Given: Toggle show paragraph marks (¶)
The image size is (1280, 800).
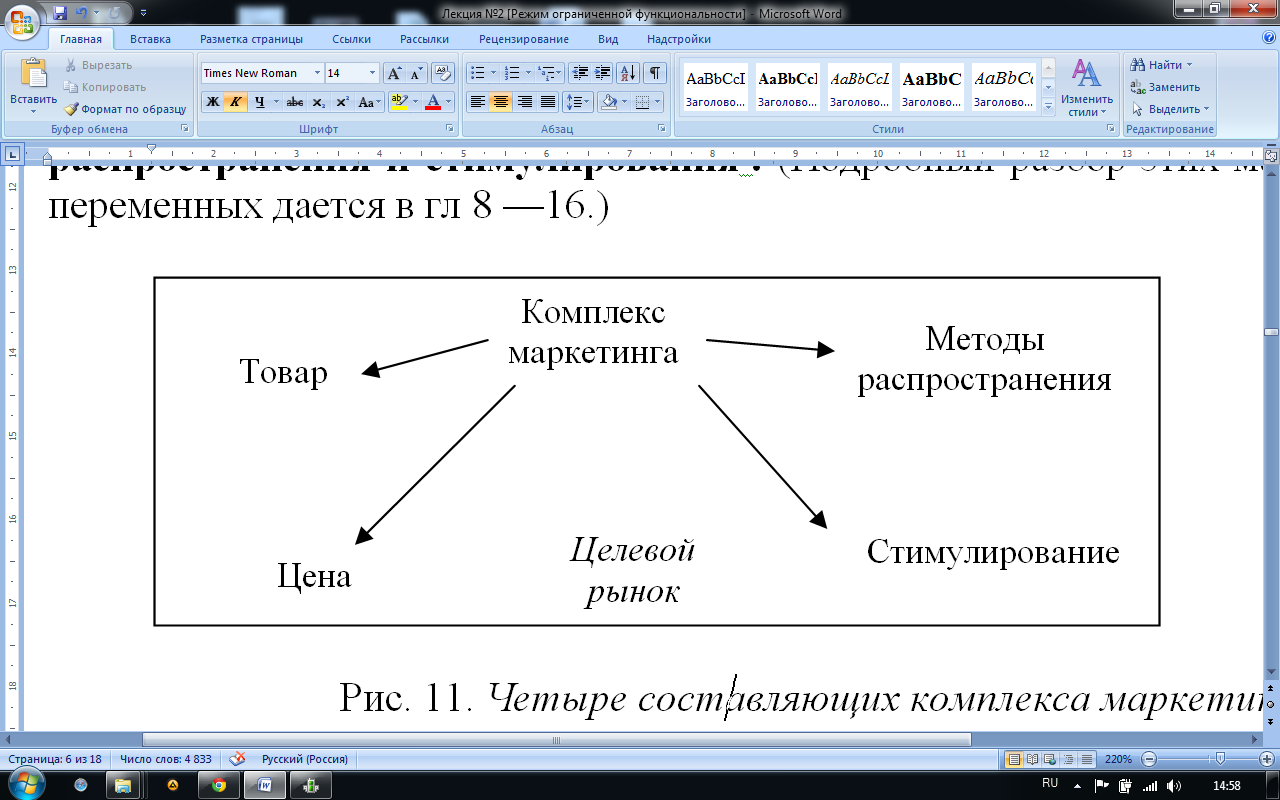Looking at the screenshot, I should coord(655,73).
